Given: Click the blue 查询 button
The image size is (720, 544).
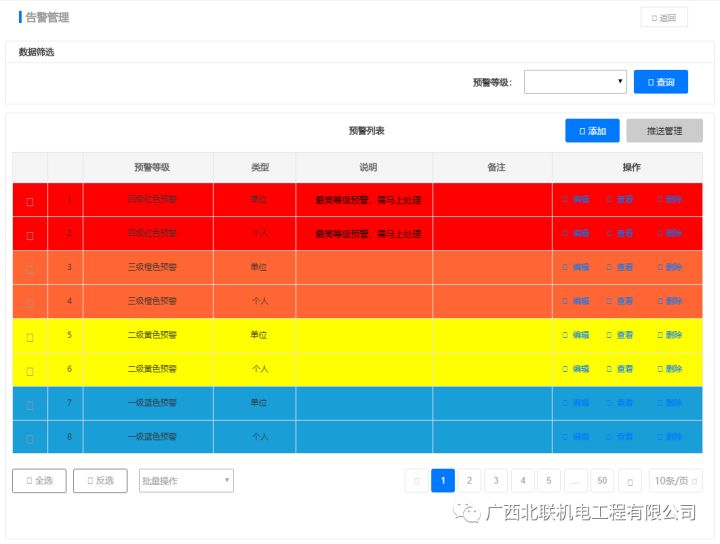Looking at the screenshot, I should [x=660, y=82].
